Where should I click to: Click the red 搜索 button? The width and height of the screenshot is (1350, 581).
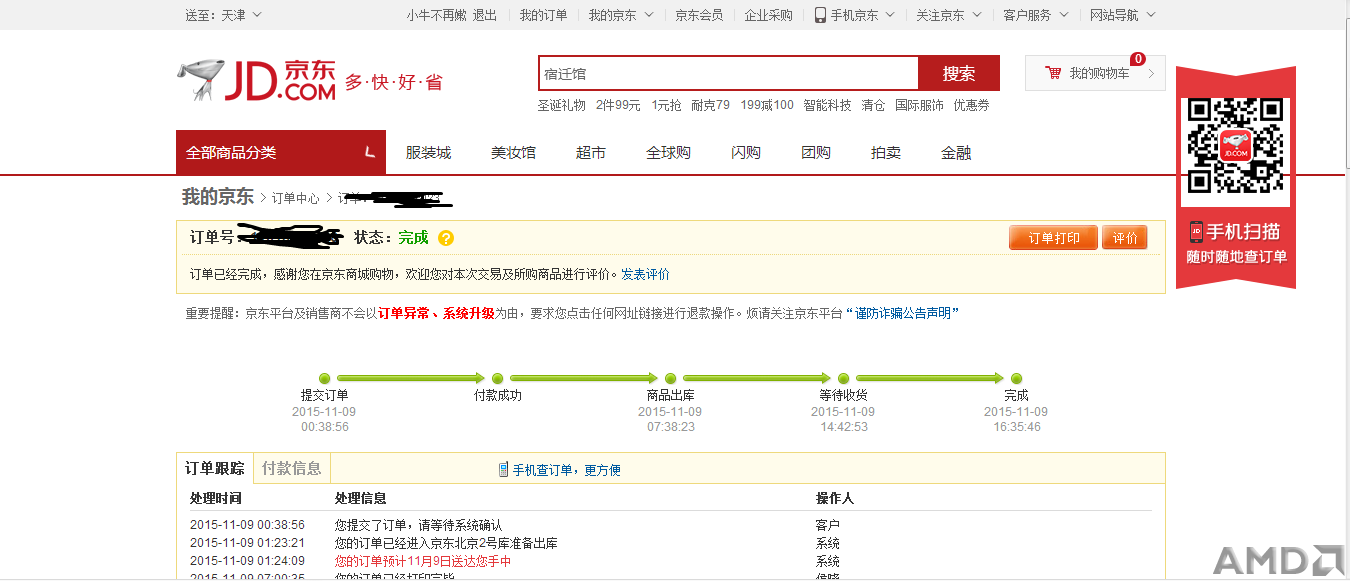[x=959, y=73]
